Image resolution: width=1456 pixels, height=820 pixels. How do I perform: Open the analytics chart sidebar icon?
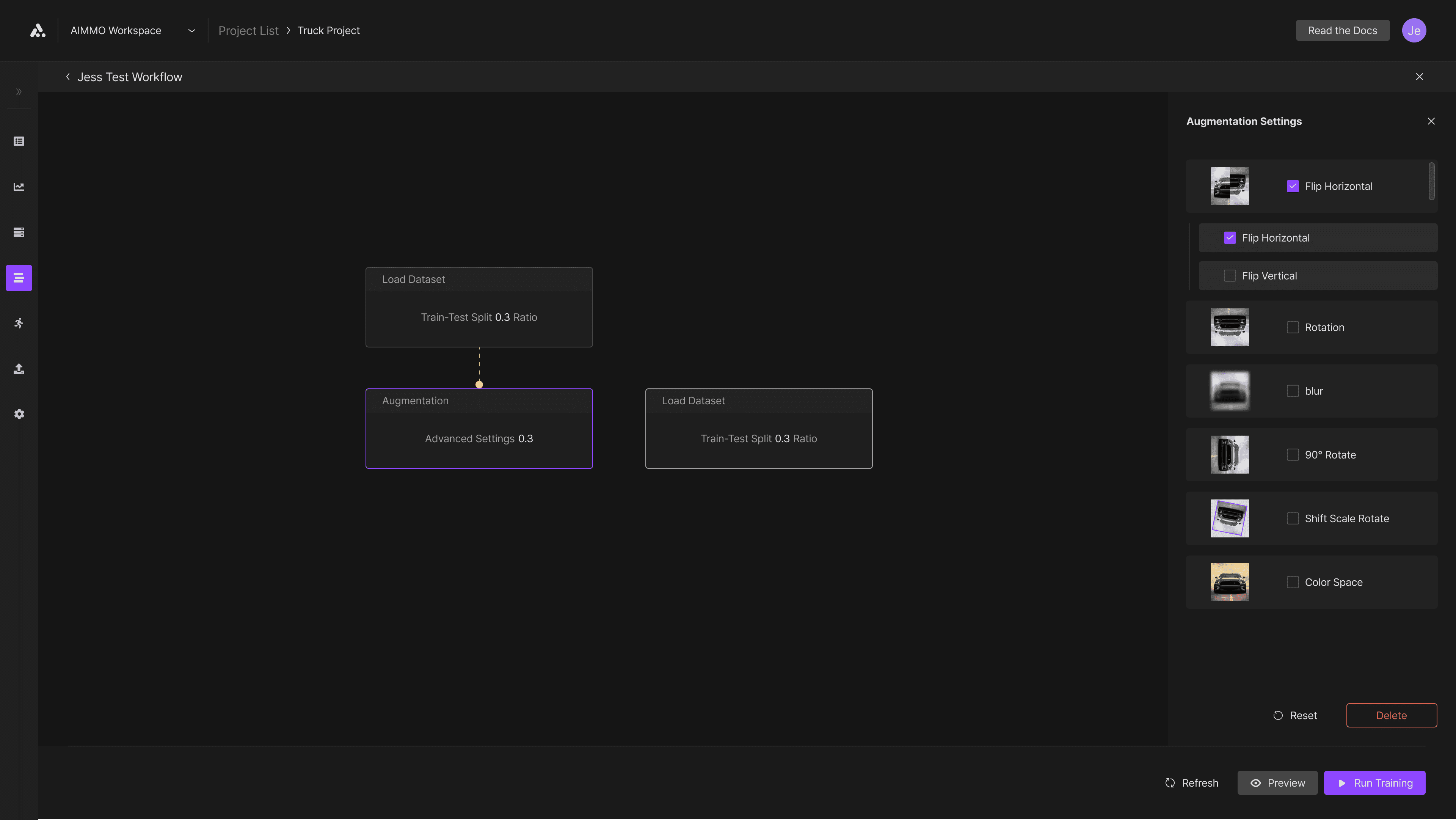(19, 187)
